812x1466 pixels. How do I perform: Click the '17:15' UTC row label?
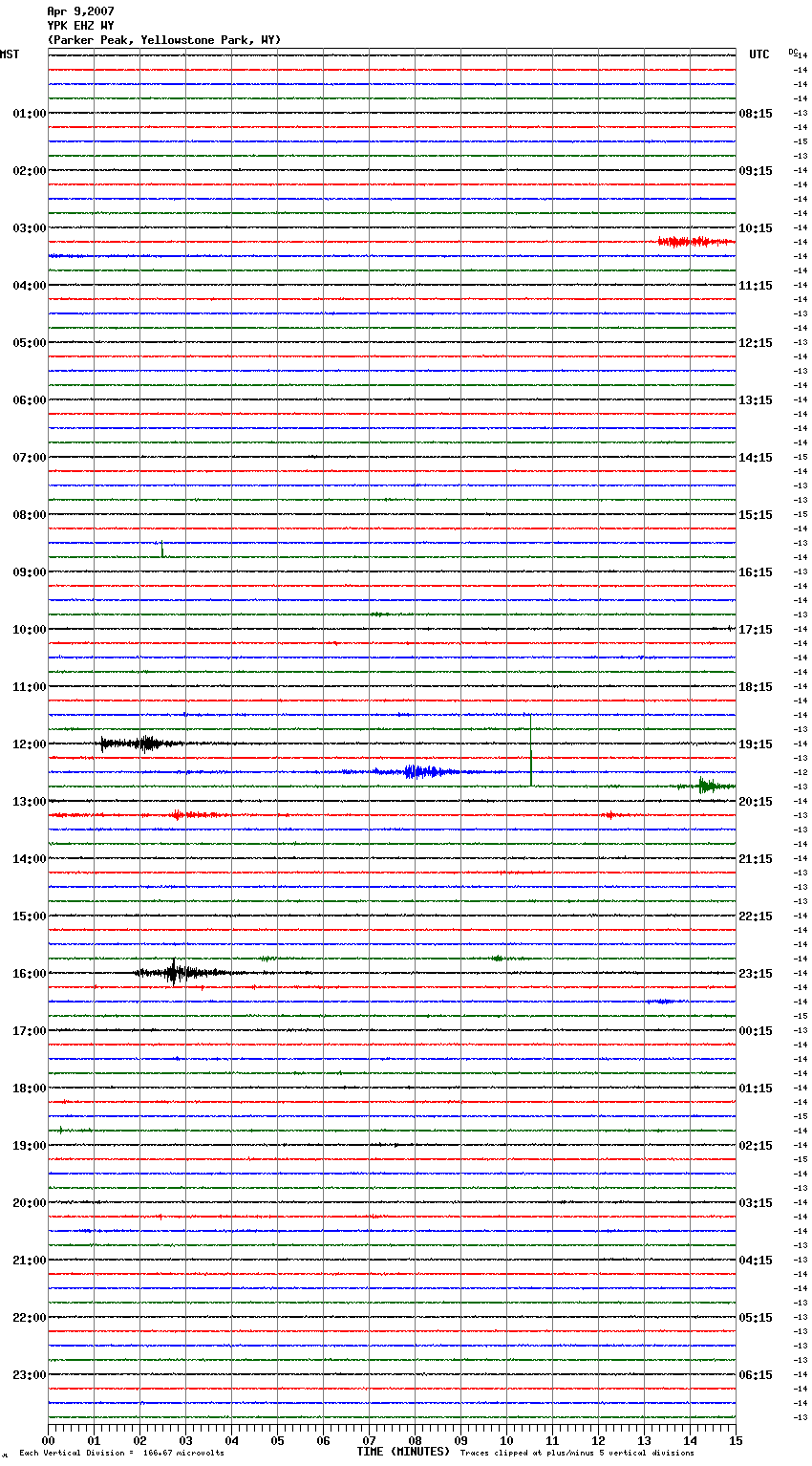pyautogui.click(x=756, y=630)
